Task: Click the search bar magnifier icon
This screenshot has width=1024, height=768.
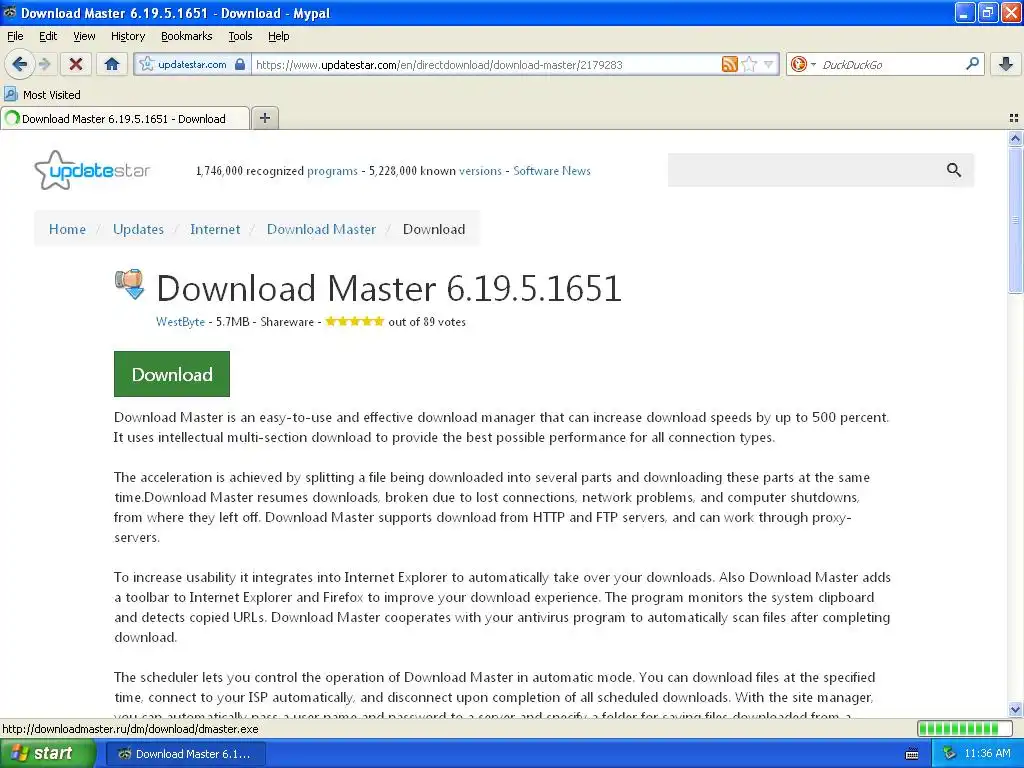Action: coord(972,63)
